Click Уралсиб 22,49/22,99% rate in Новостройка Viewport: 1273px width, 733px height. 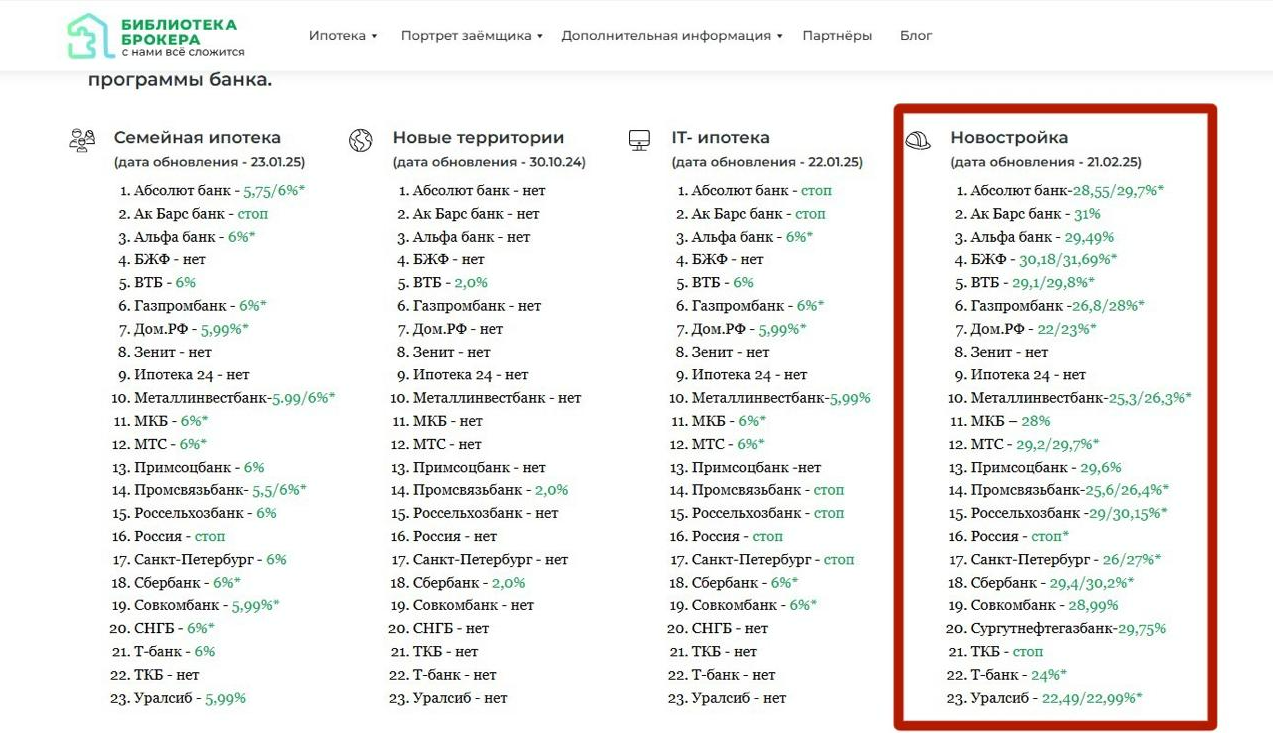[x=1092, y=698]
